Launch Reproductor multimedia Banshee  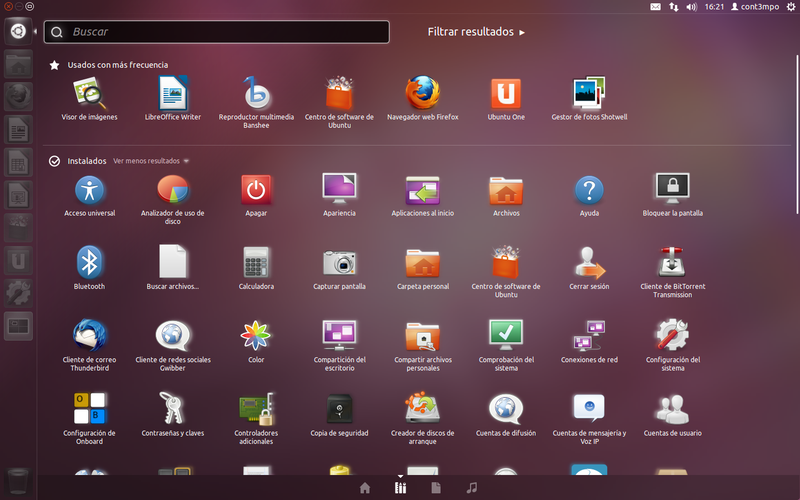point(256,94)
